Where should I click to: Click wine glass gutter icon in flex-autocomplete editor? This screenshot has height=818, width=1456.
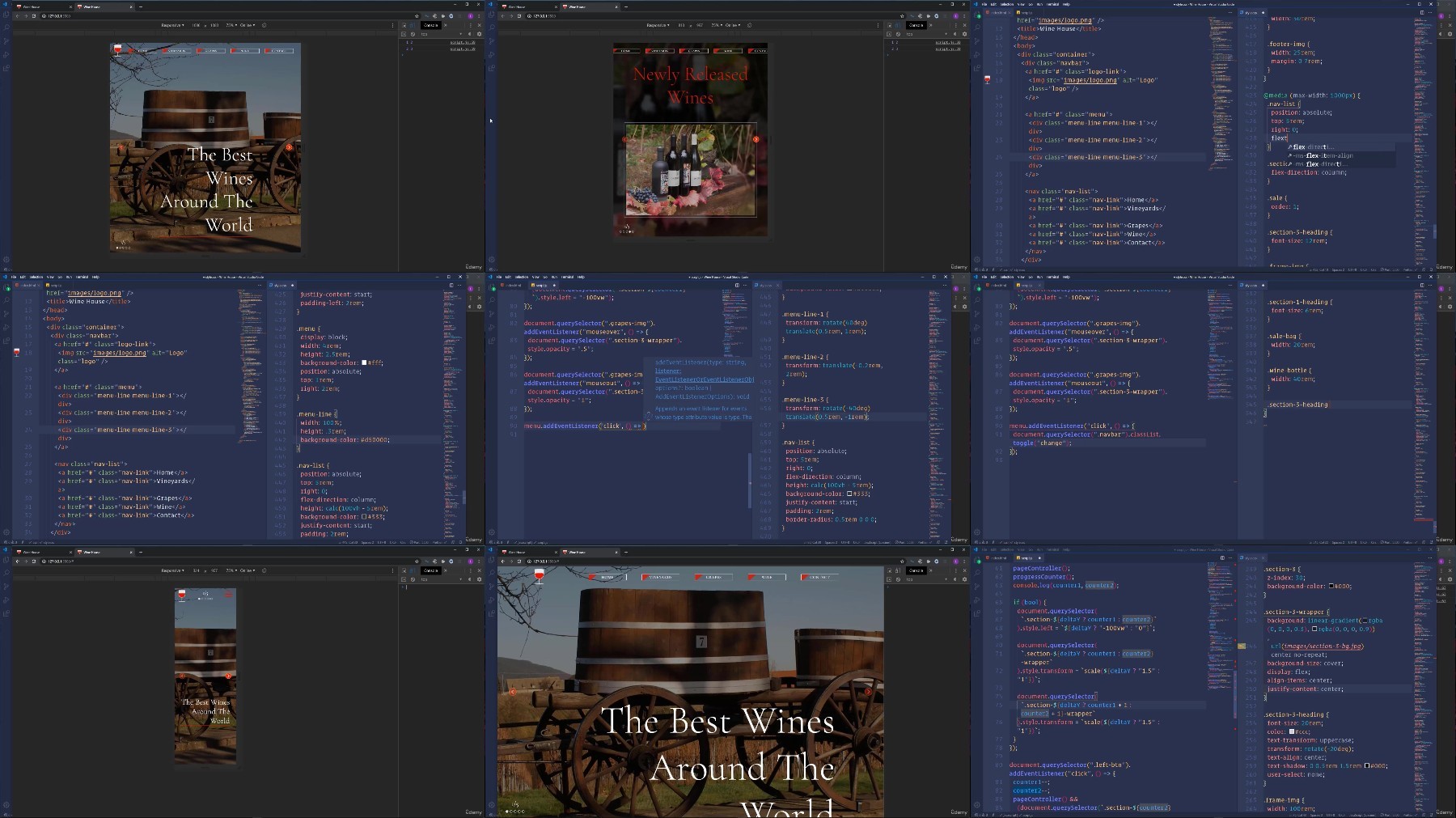point(987,79)
